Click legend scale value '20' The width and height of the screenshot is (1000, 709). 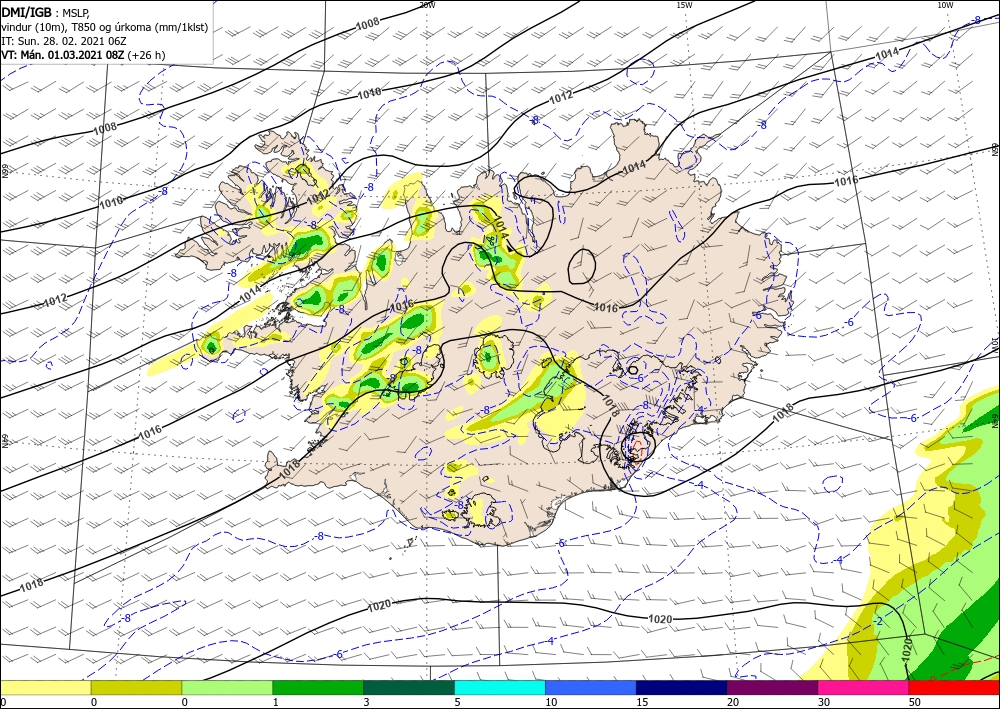(x=733, y=702)
